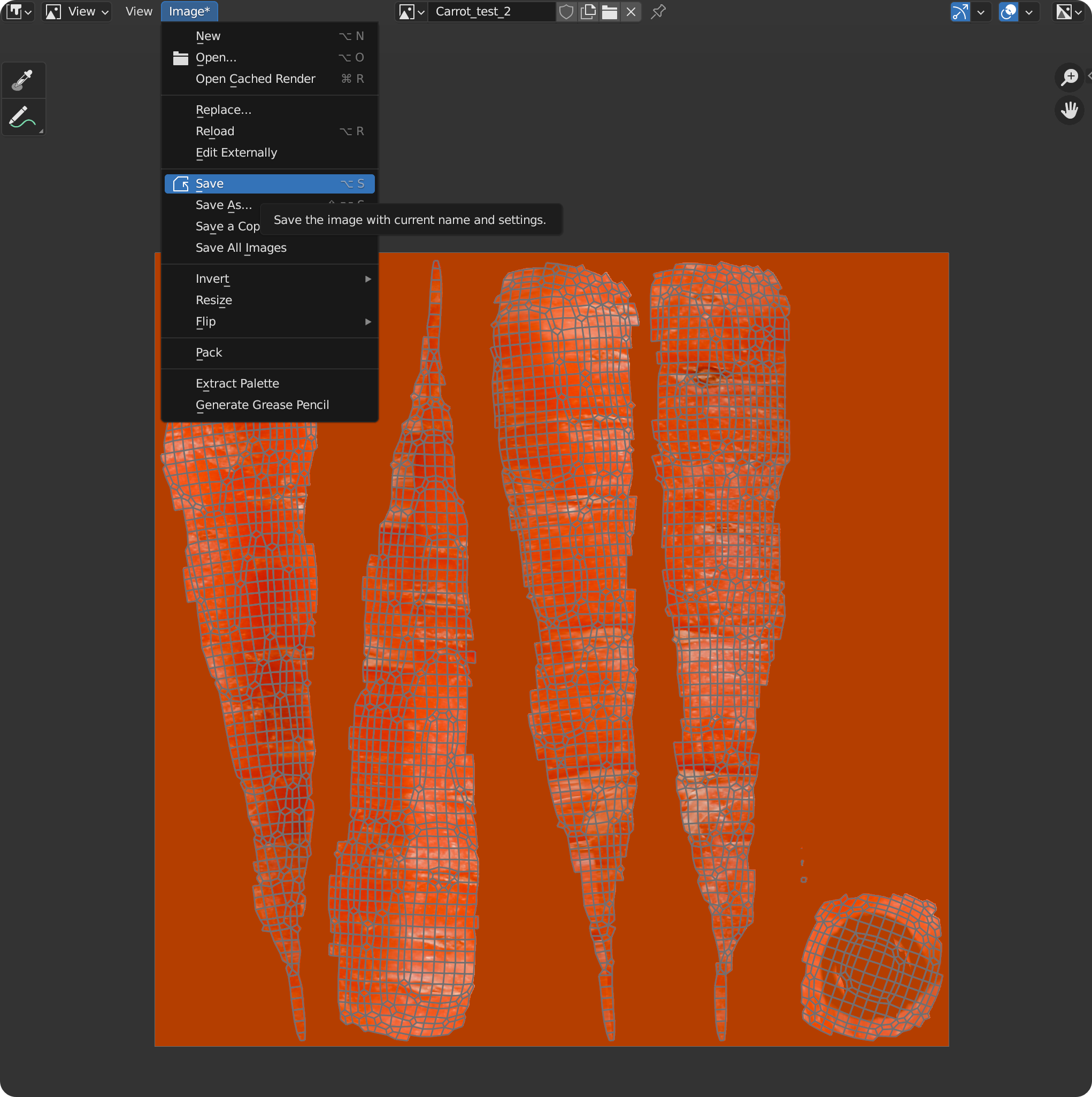Screen dimensions: 1092x1097
Task: Toggle the image pin icon
Action: point(658,11)
